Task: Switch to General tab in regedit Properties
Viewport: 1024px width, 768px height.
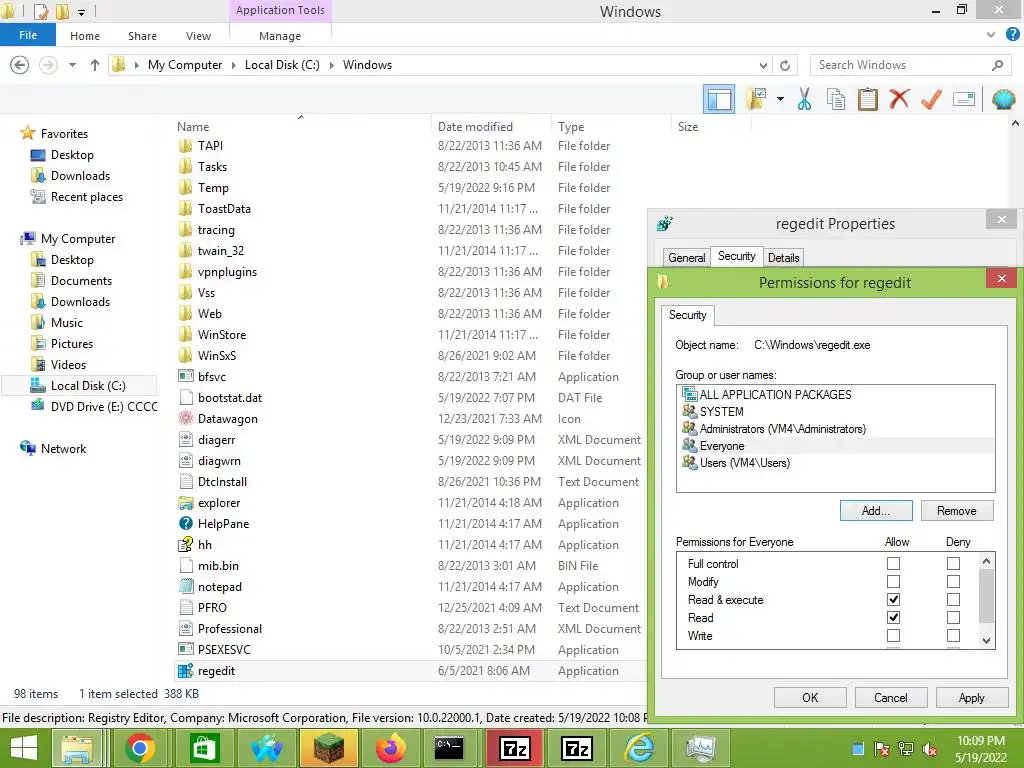Action: click(x=686, y=257)
